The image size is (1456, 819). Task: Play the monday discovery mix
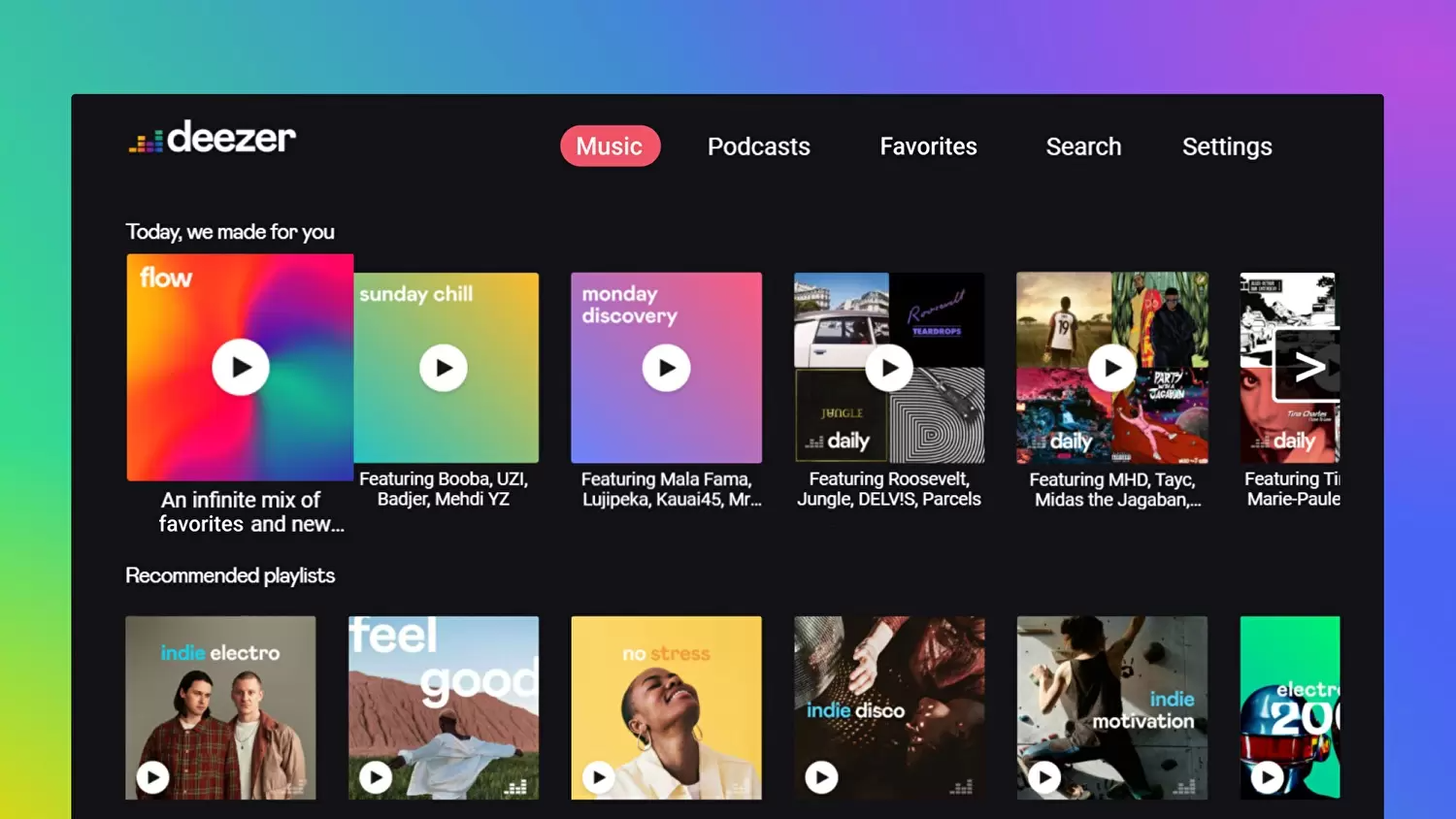667,368
